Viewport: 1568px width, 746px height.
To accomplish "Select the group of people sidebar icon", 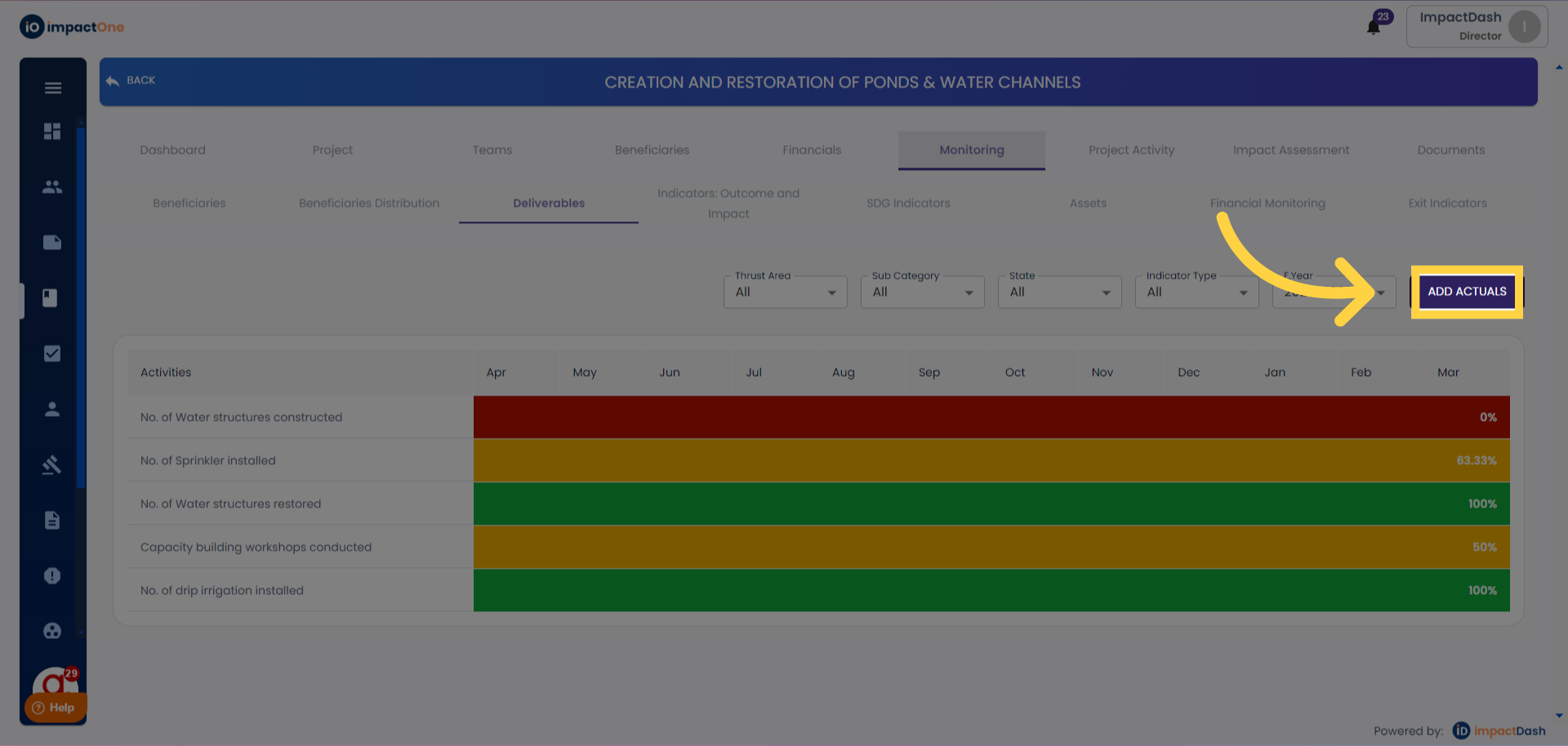I will (x=52, y=187).
